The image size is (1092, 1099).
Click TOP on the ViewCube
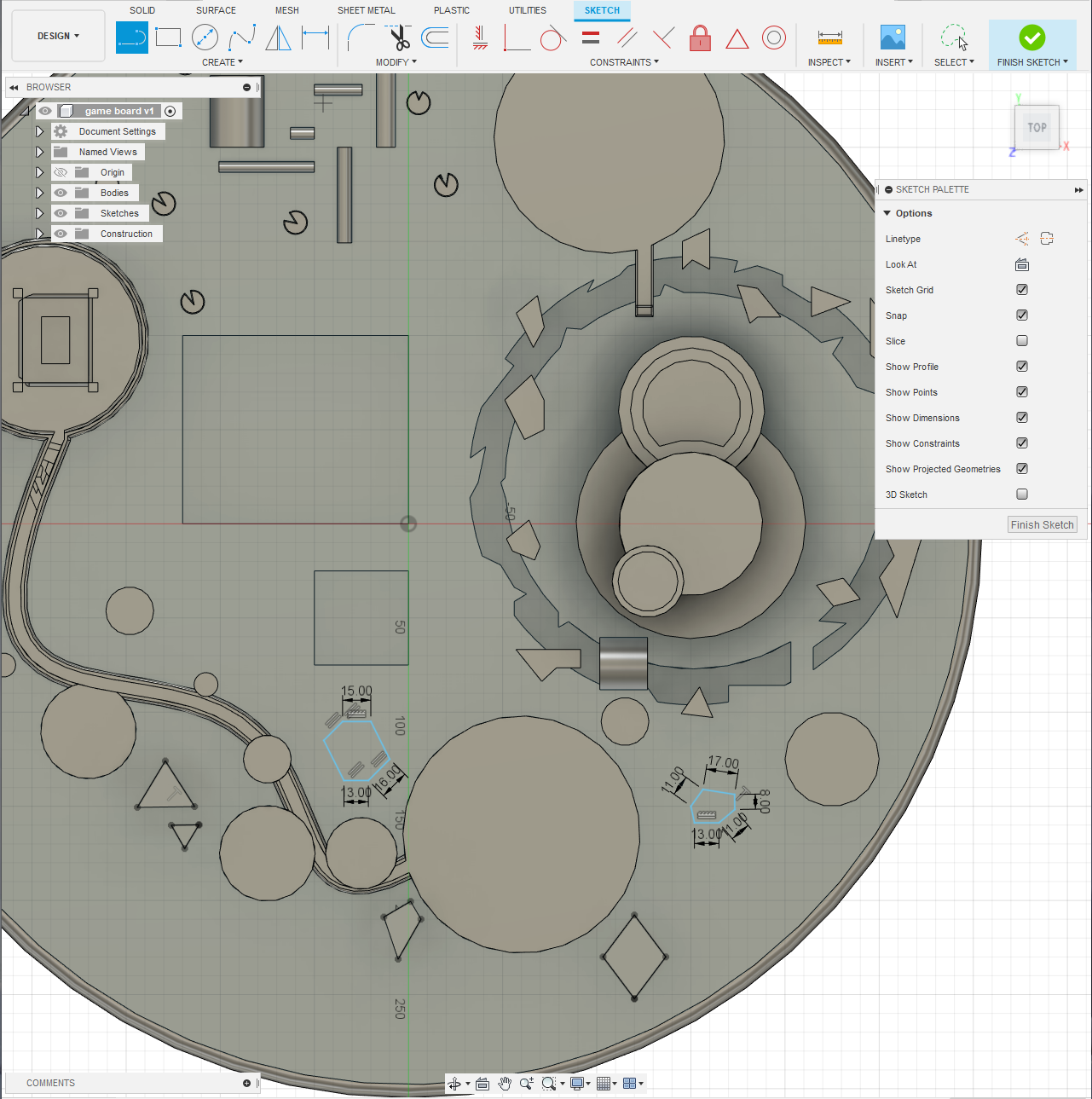(1037, 127)
